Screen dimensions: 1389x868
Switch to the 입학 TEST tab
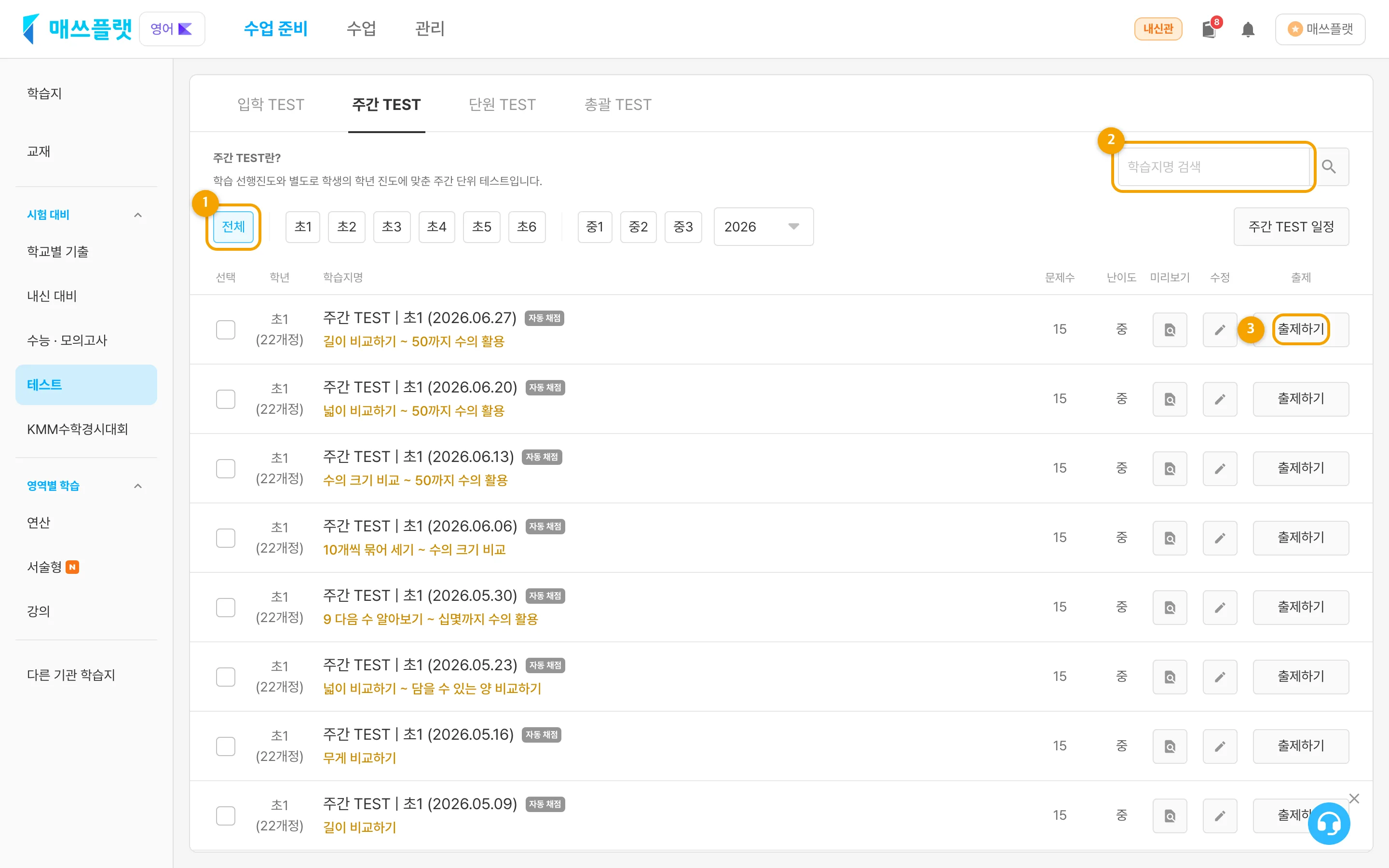(x=271, y=105)
